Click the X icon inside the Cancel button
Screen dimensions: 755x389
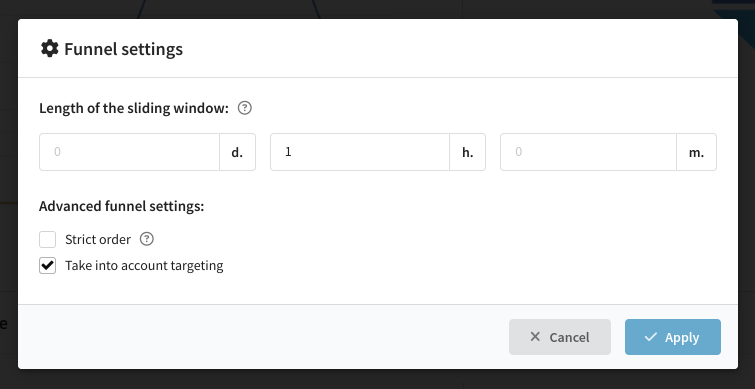click(x=535, y=337)
